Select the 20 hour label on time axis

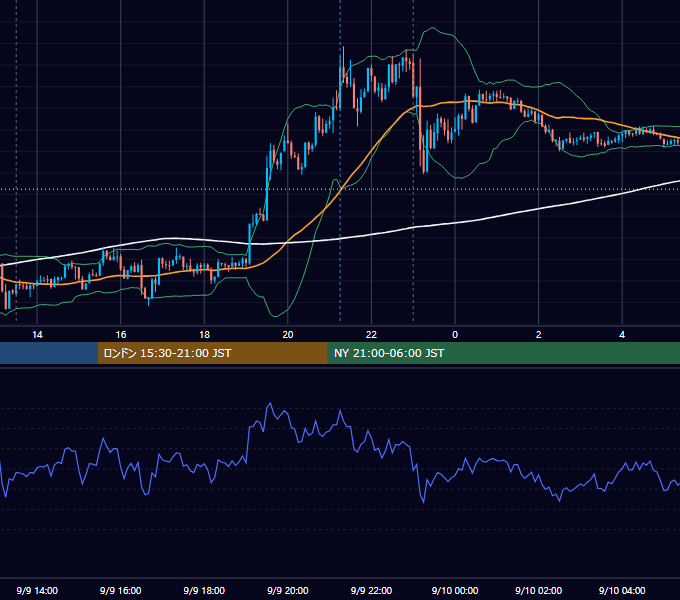[x=288, y=335]
